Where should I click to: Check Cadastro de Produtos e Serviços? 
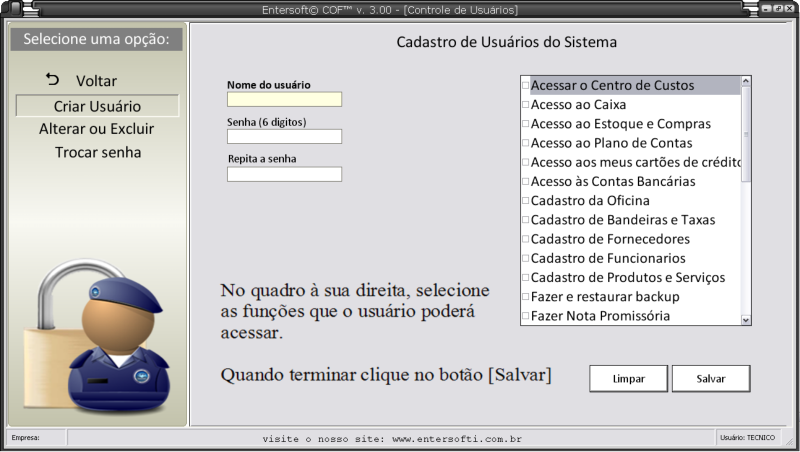tap(526, 278)
